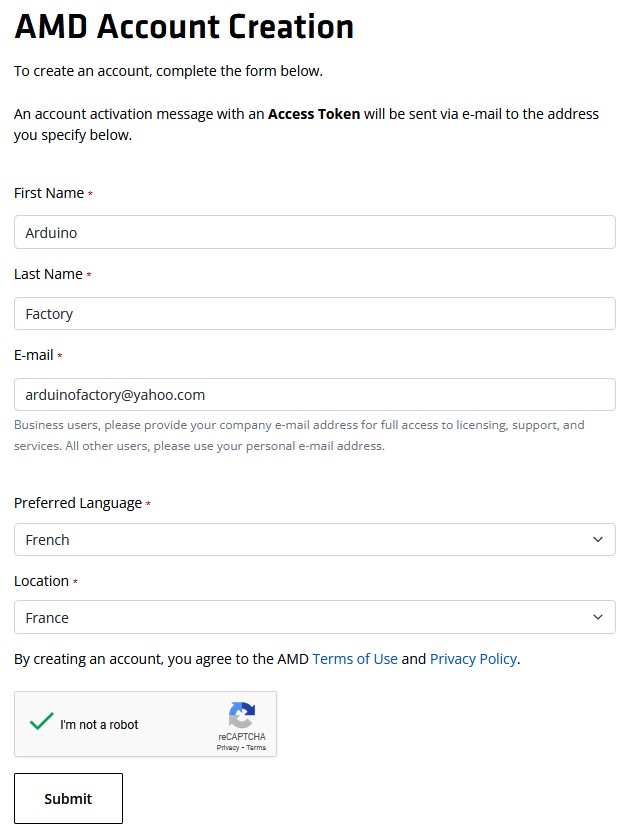Click the reCAPTCHA logo icon
The image size is (627, 833).
click(241, 715)
